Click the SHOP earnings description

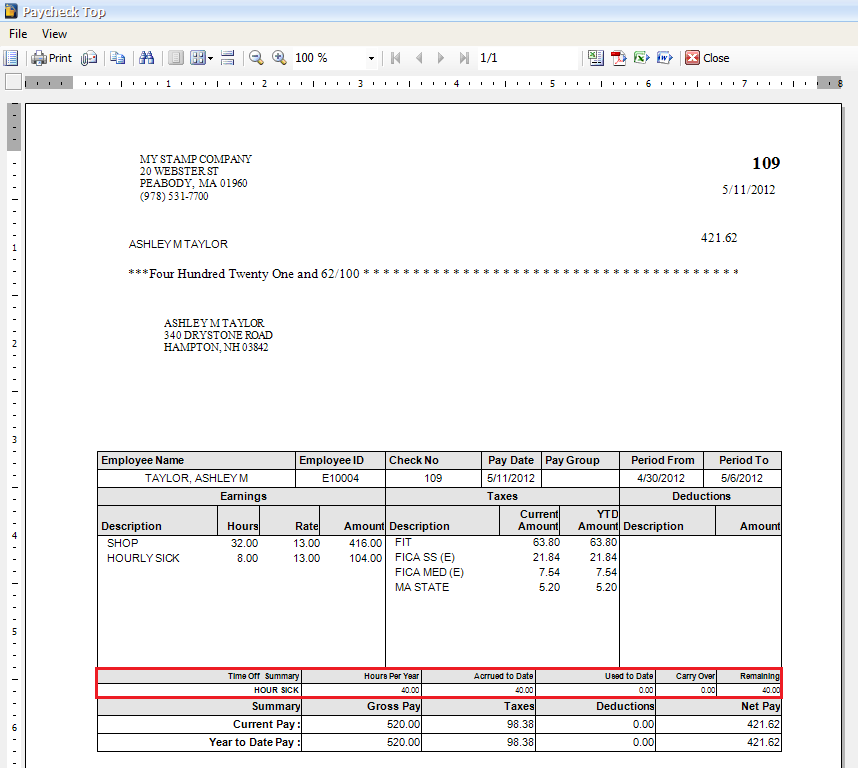(x=123, y=543)
